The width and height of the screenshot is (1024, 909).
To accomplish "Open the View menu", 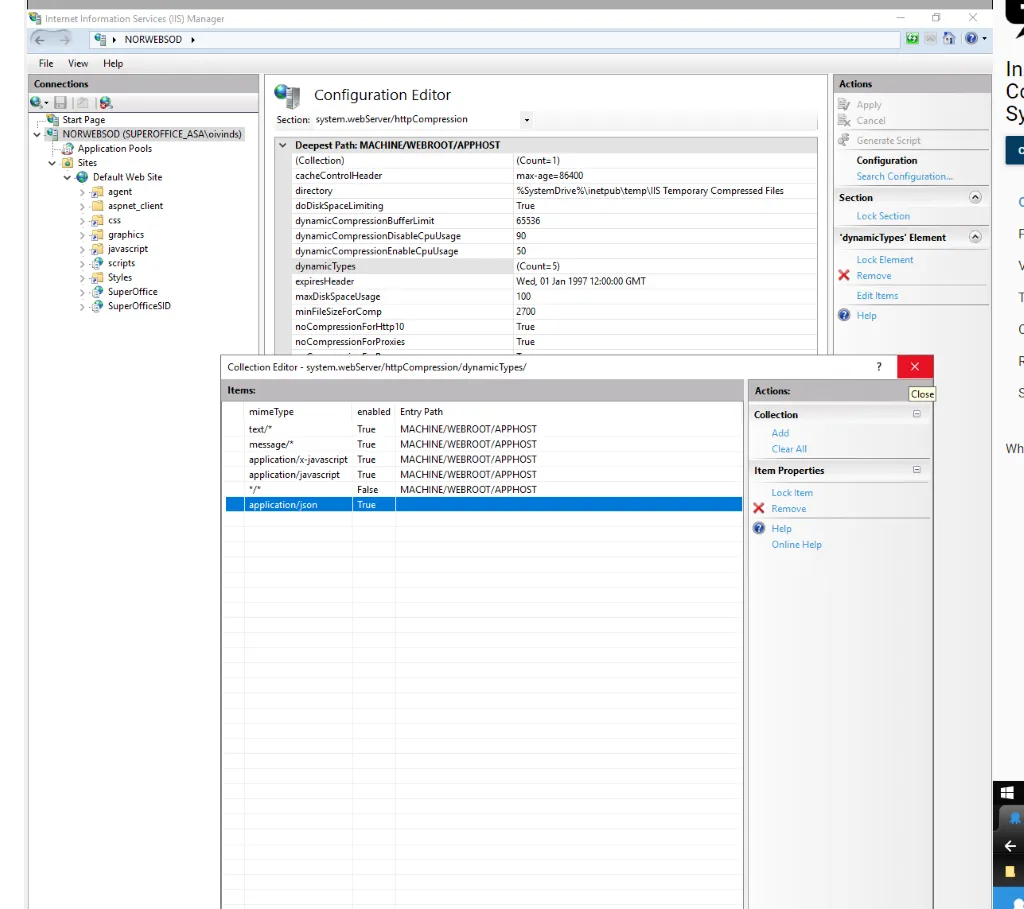I will pos(78,63).
